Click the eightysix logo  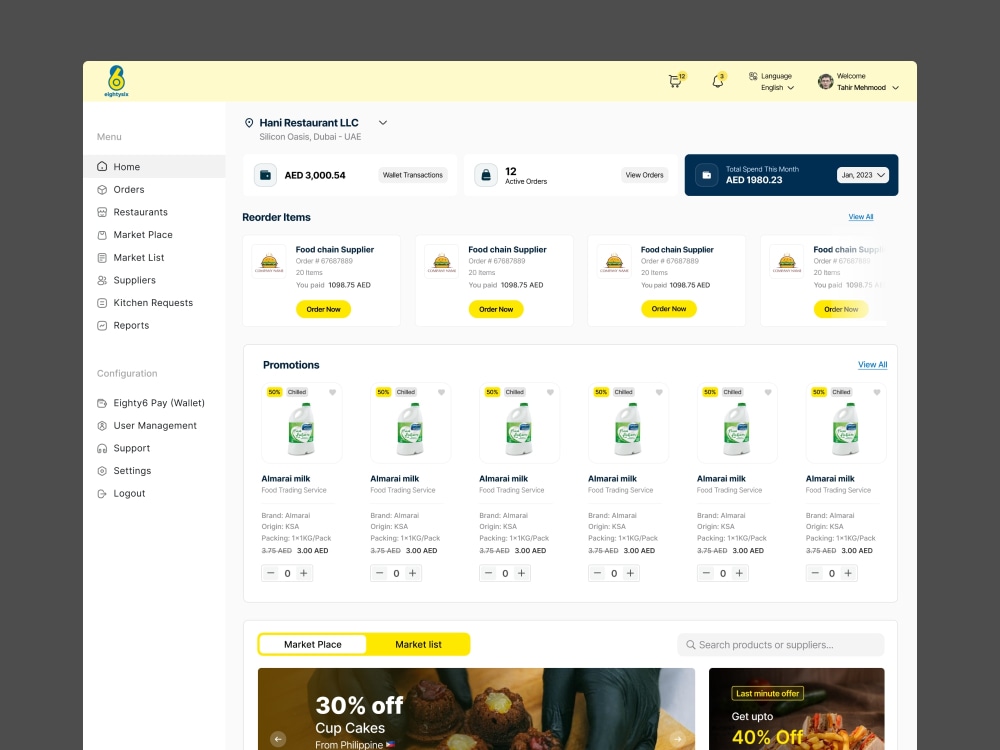click(116, 81)
